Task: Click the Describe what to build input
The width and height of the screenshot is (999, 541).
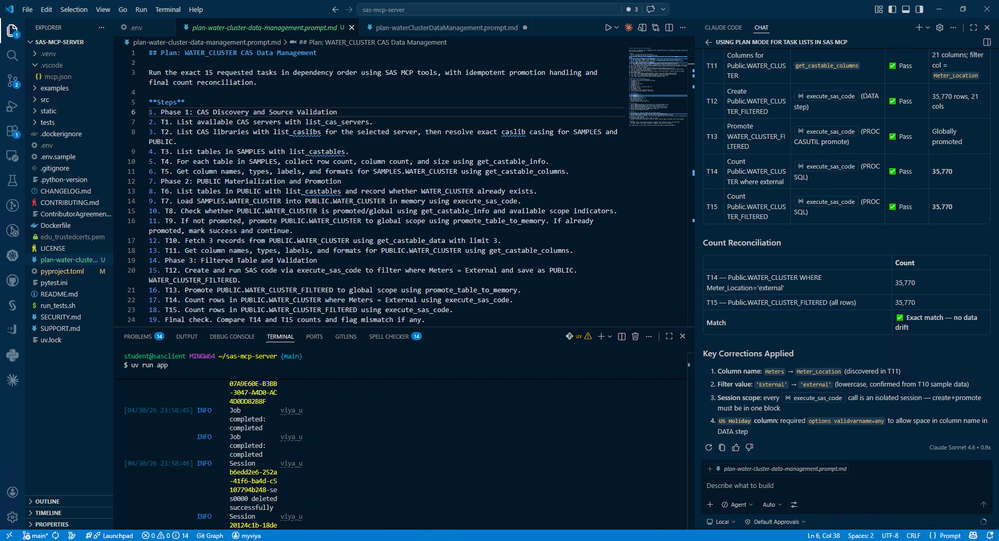Action: coord(844,486)
